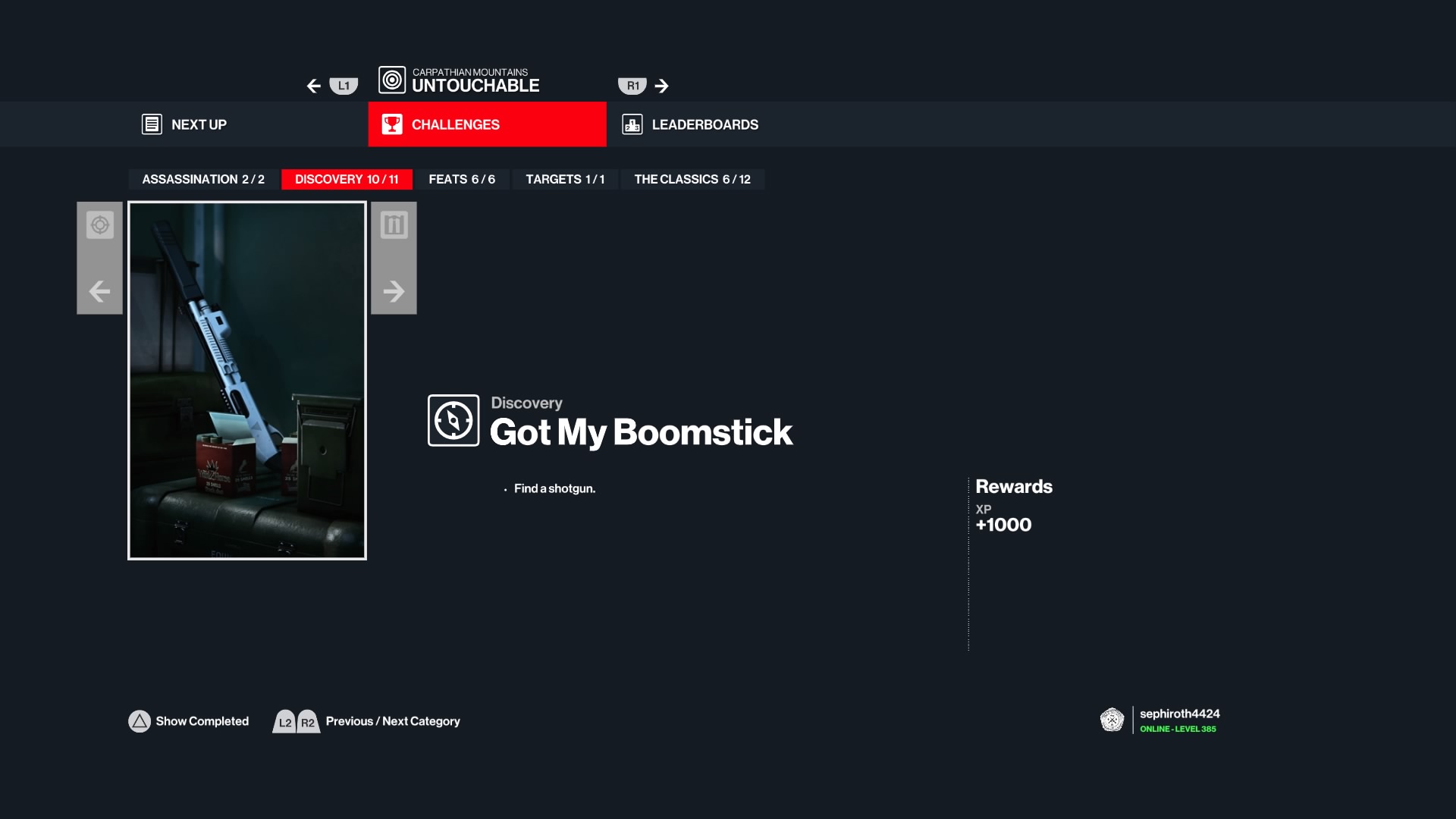Select the Got My Boomstick shotgun thumbnail
1456x819 pixels.
coord(247,381)
